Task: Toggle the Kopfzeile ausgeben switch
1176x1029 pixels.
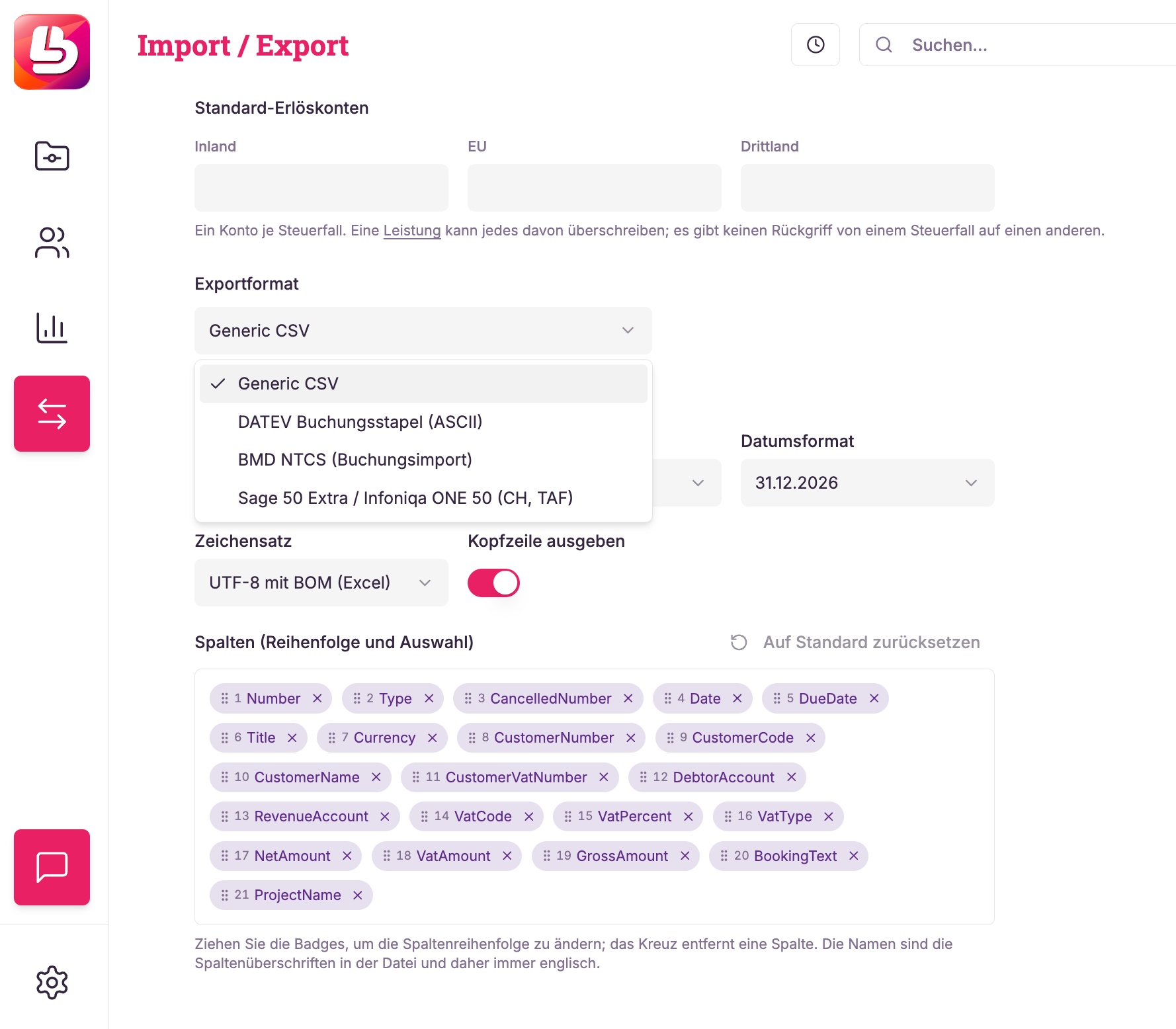Action: pos(493,583)
